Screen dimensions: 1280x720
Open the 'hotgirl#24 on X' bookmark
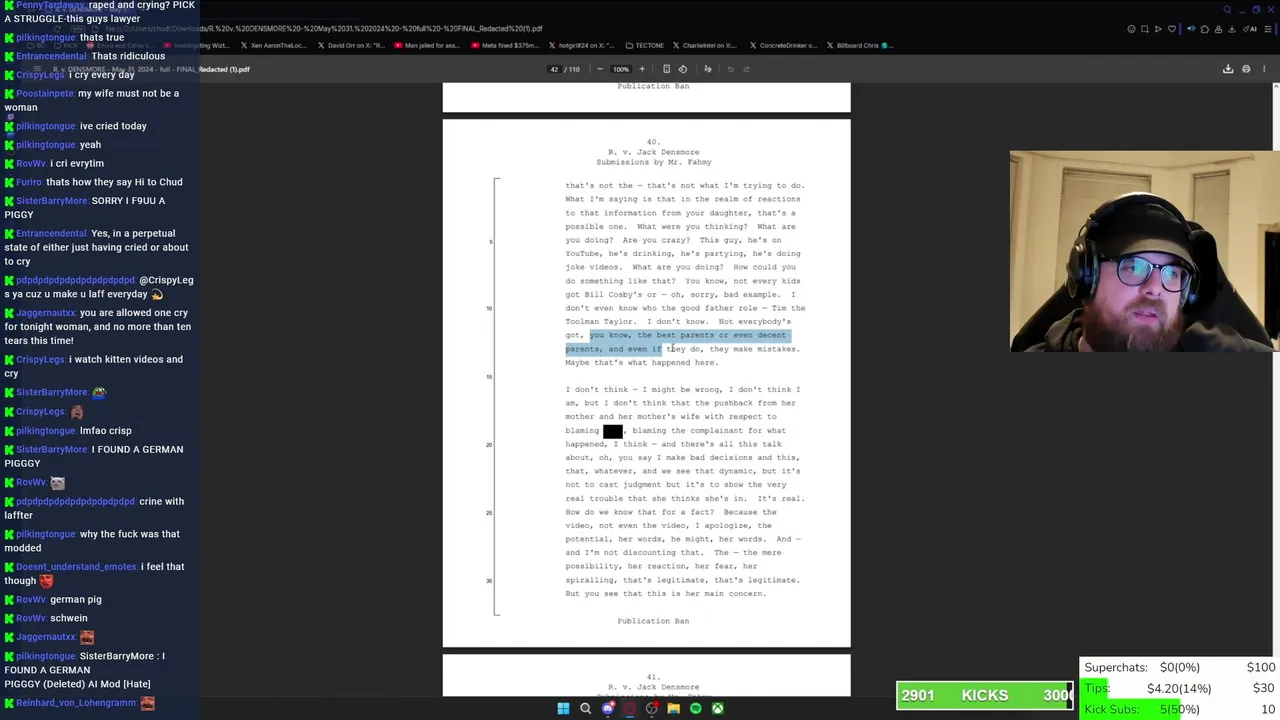coord(581,45)
